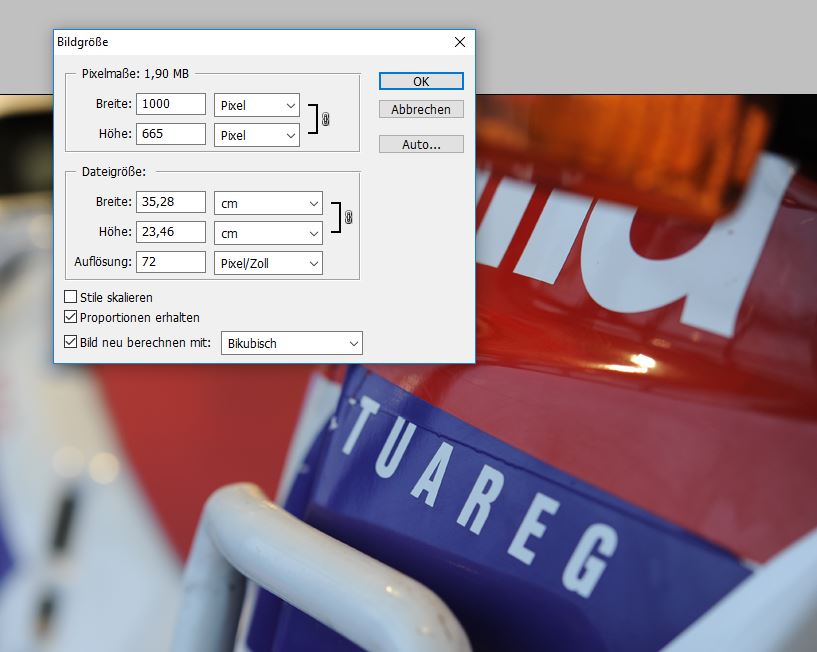Open the Pixel/Zoll resolution unit dropdown
This screenshot has height=652, width=817.
coord(269,262)
